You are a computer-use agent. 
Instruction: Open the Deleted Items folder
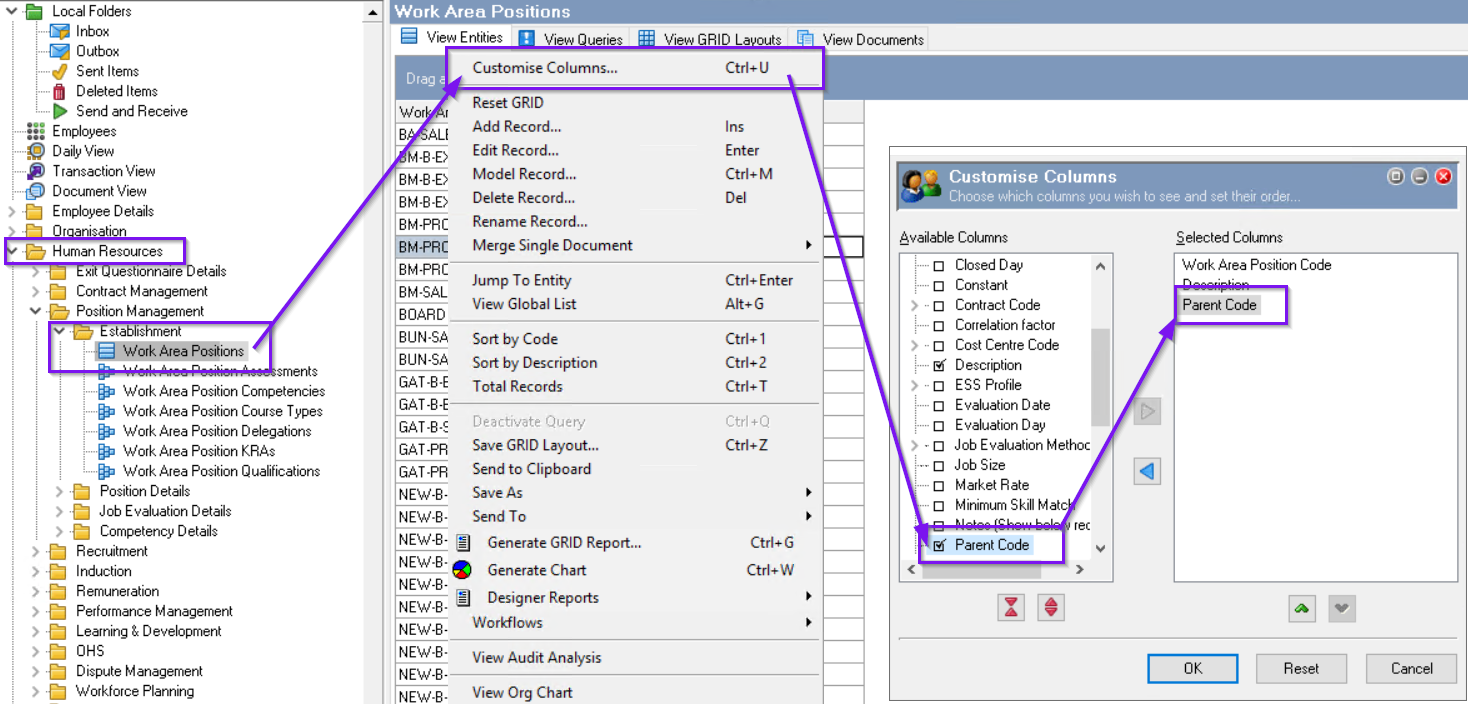pyautogui.click(x=116, y=91)
